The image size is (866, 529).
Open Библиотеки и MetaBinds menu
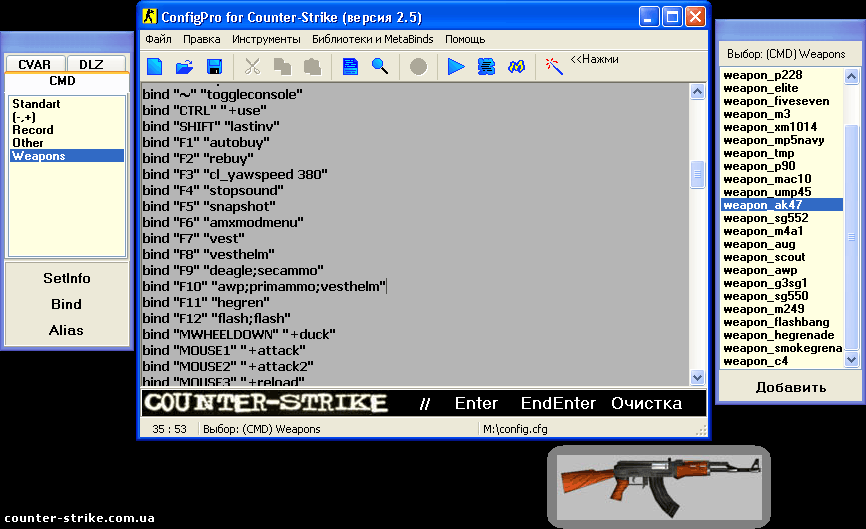point(373,39)
